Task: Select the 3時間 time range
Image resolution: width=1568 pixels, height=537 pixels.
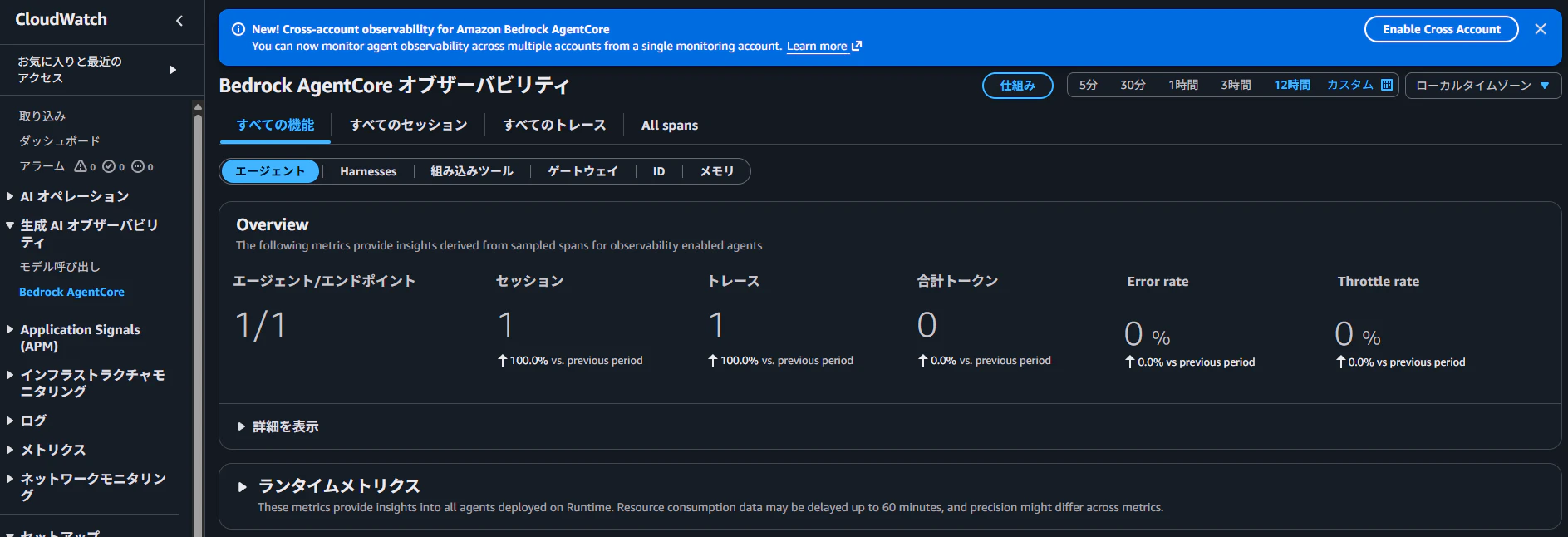Action: point(1236,85)
